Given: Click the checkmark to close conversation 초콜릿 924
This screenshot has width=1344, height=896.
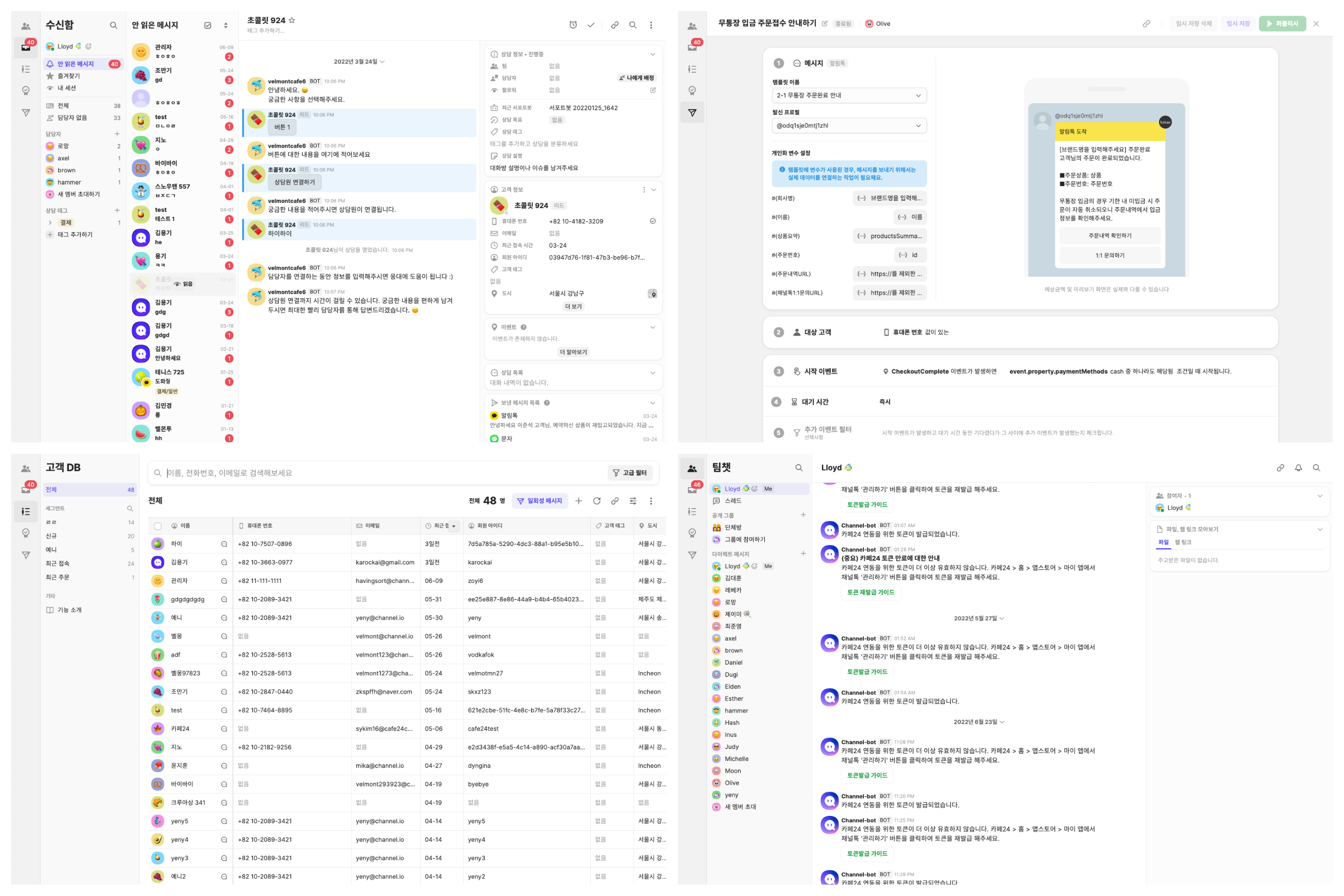Looking at the screenshot, I should coord(591,25).
